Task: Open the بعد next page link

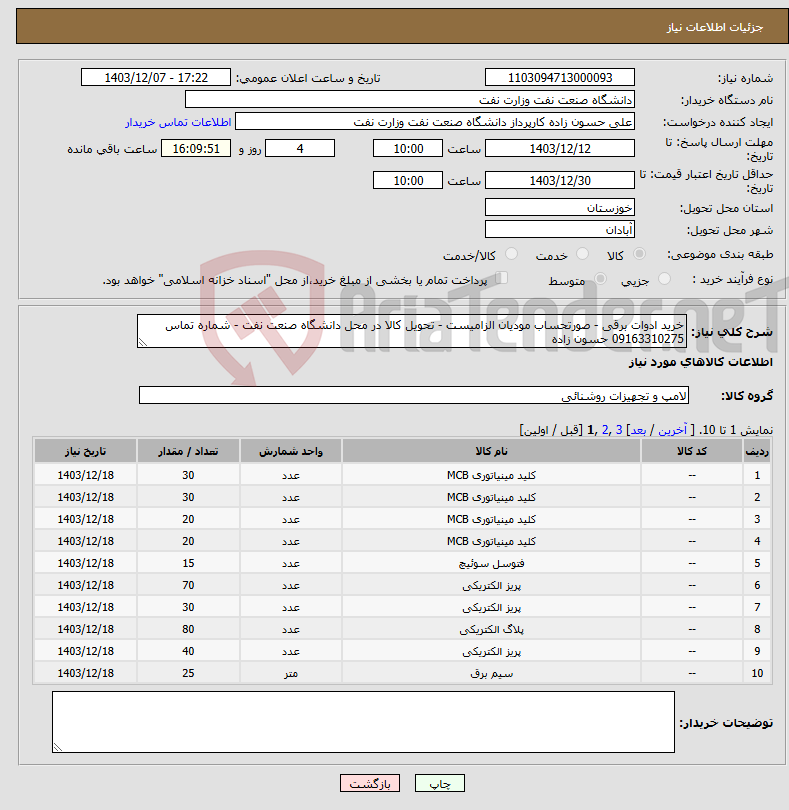Action: coord(638,430)
